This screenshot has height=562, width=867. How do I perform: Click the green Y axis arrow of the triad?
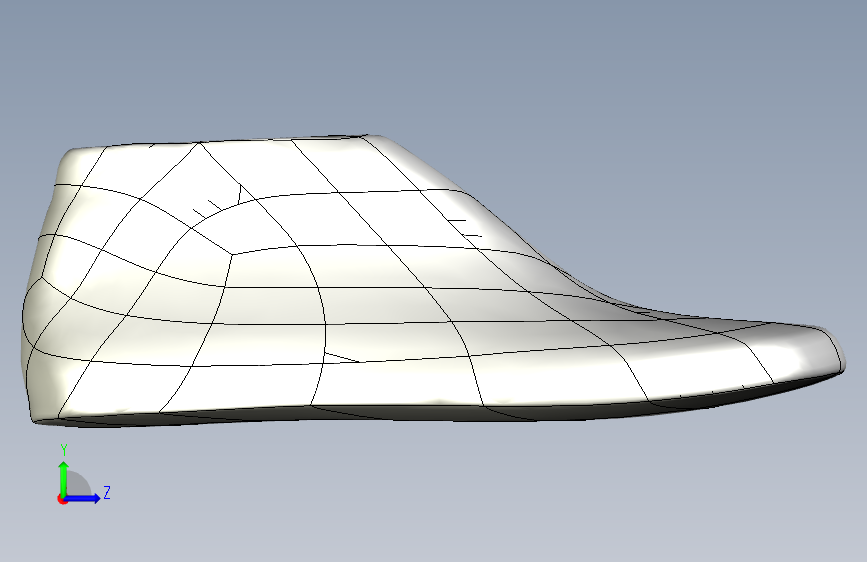(x=64, y=479)
